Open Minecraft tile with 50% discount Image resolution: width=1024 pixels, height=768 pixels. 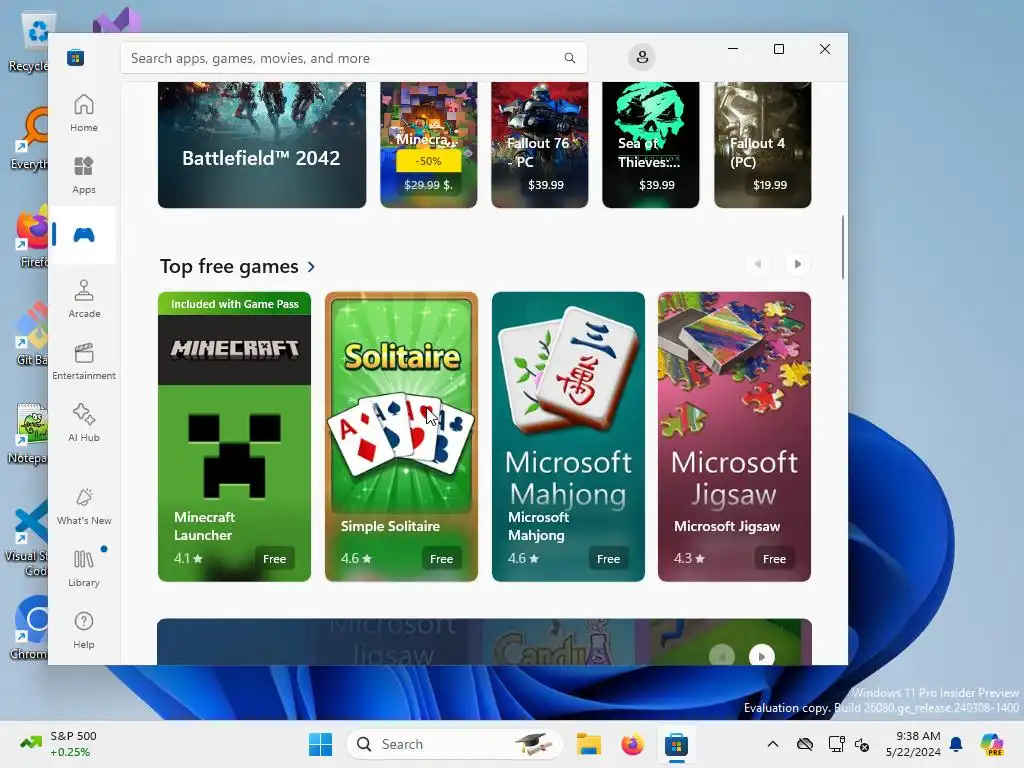(428, 145)
